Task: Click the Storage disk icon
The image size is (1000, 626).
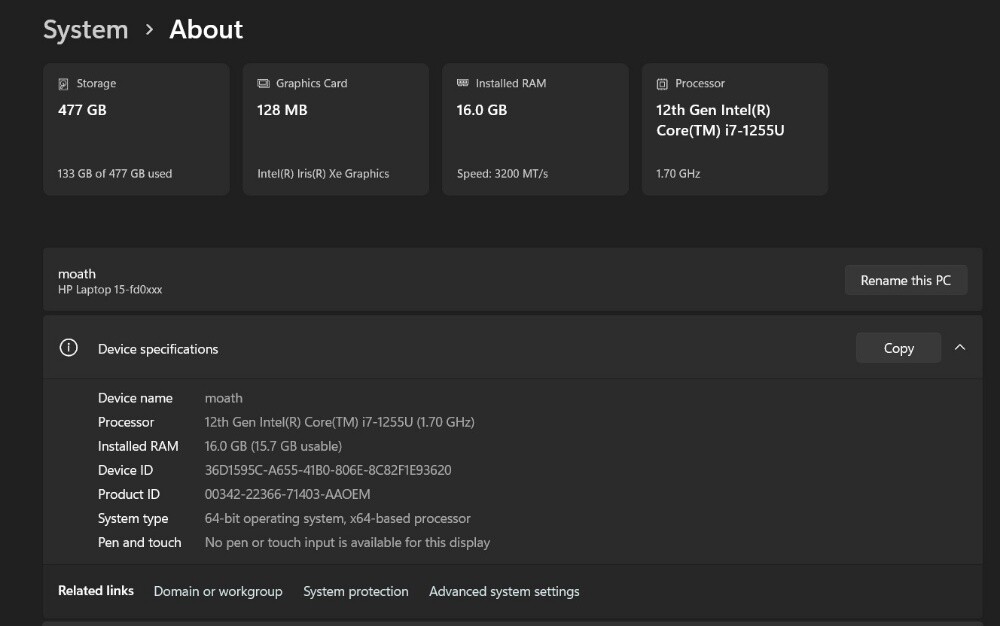Action: (x=63, y=84)
